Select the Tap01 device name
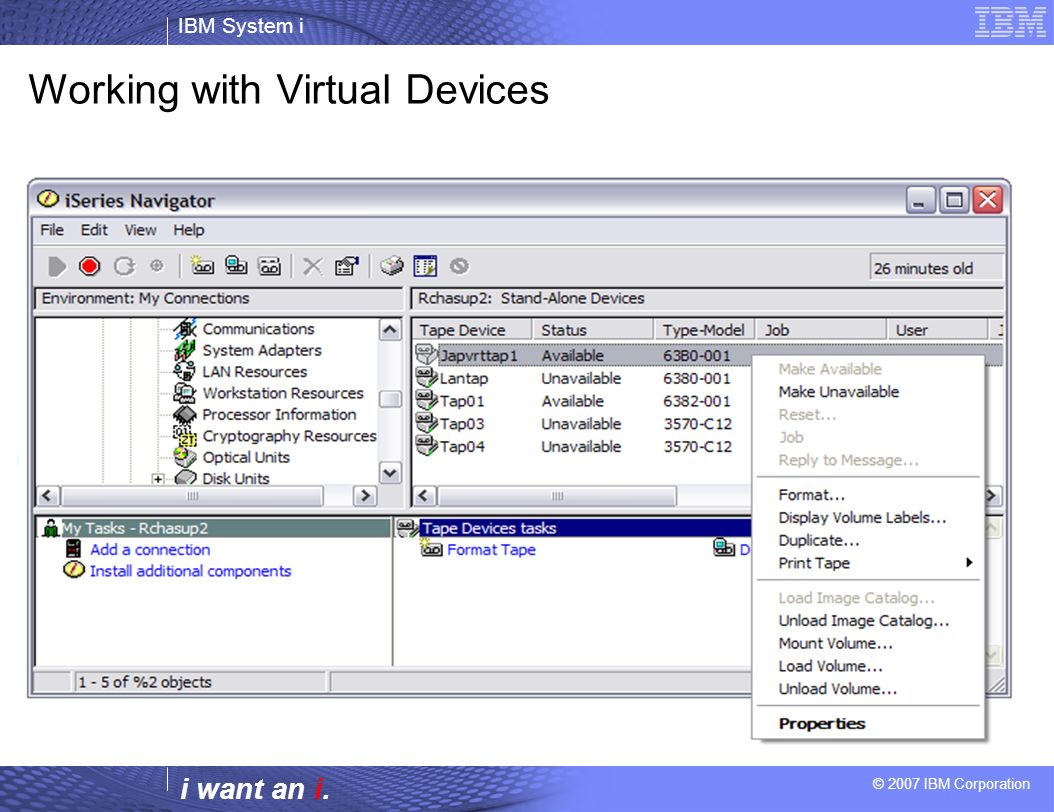This screenshot has height=812, width=1054. pyautogui.click(x=462, y=401)
